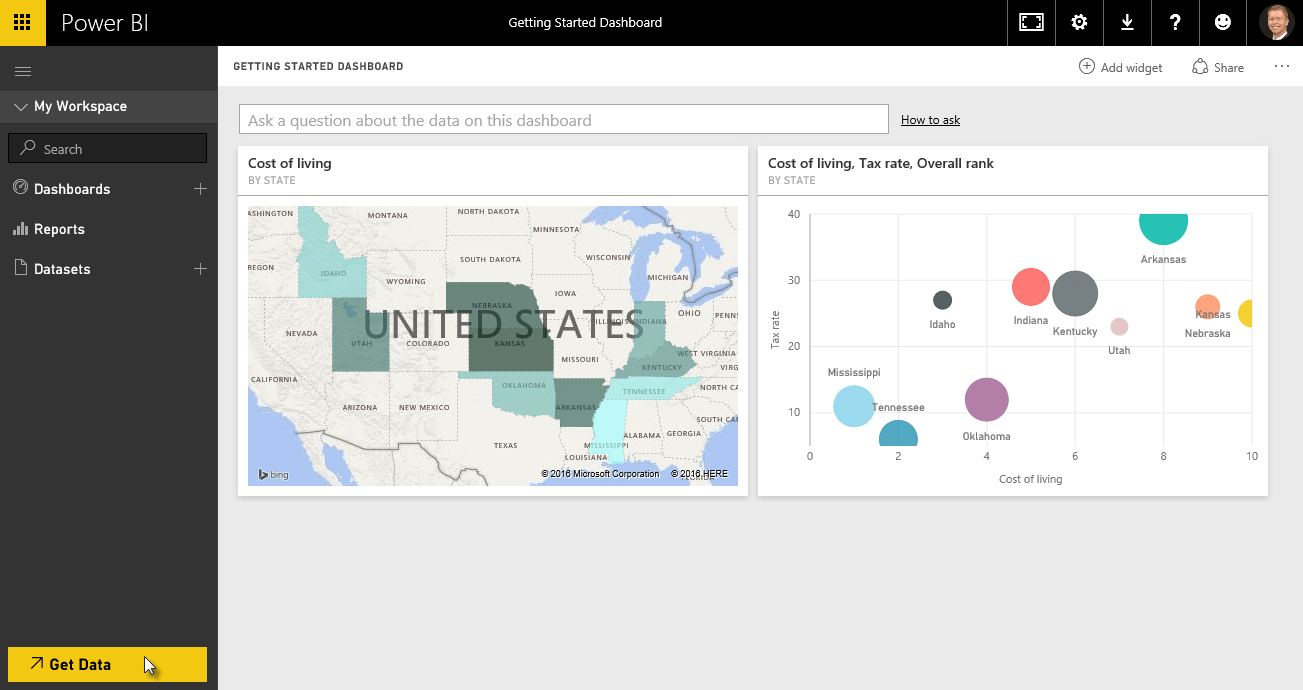Focus the ask a question input box
Screen dimensions: 1303x690
click(x=563, y=120)
